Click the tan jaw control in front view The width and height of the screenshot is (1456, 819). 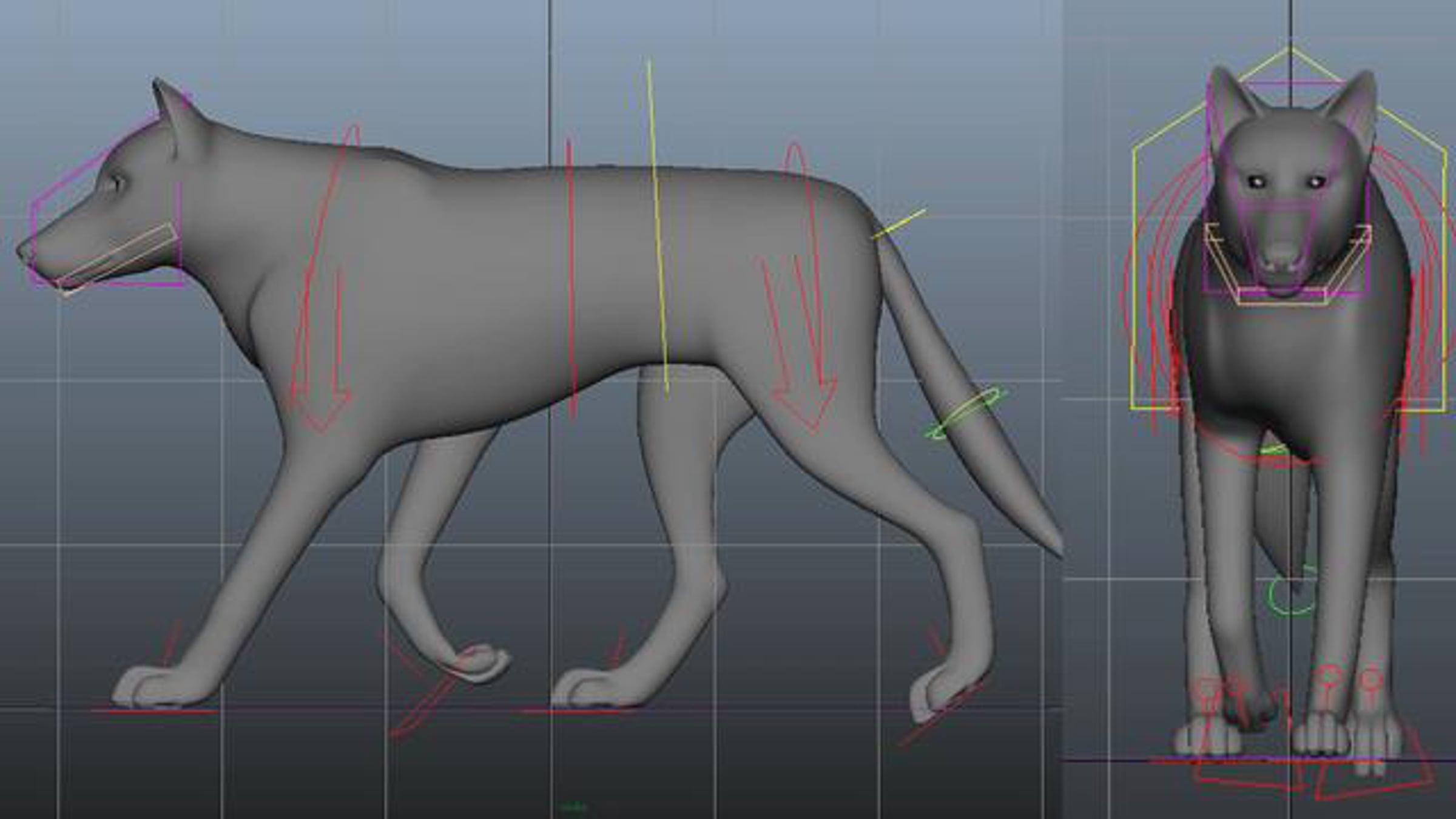pyautogui.click(x=1281, y=297)
